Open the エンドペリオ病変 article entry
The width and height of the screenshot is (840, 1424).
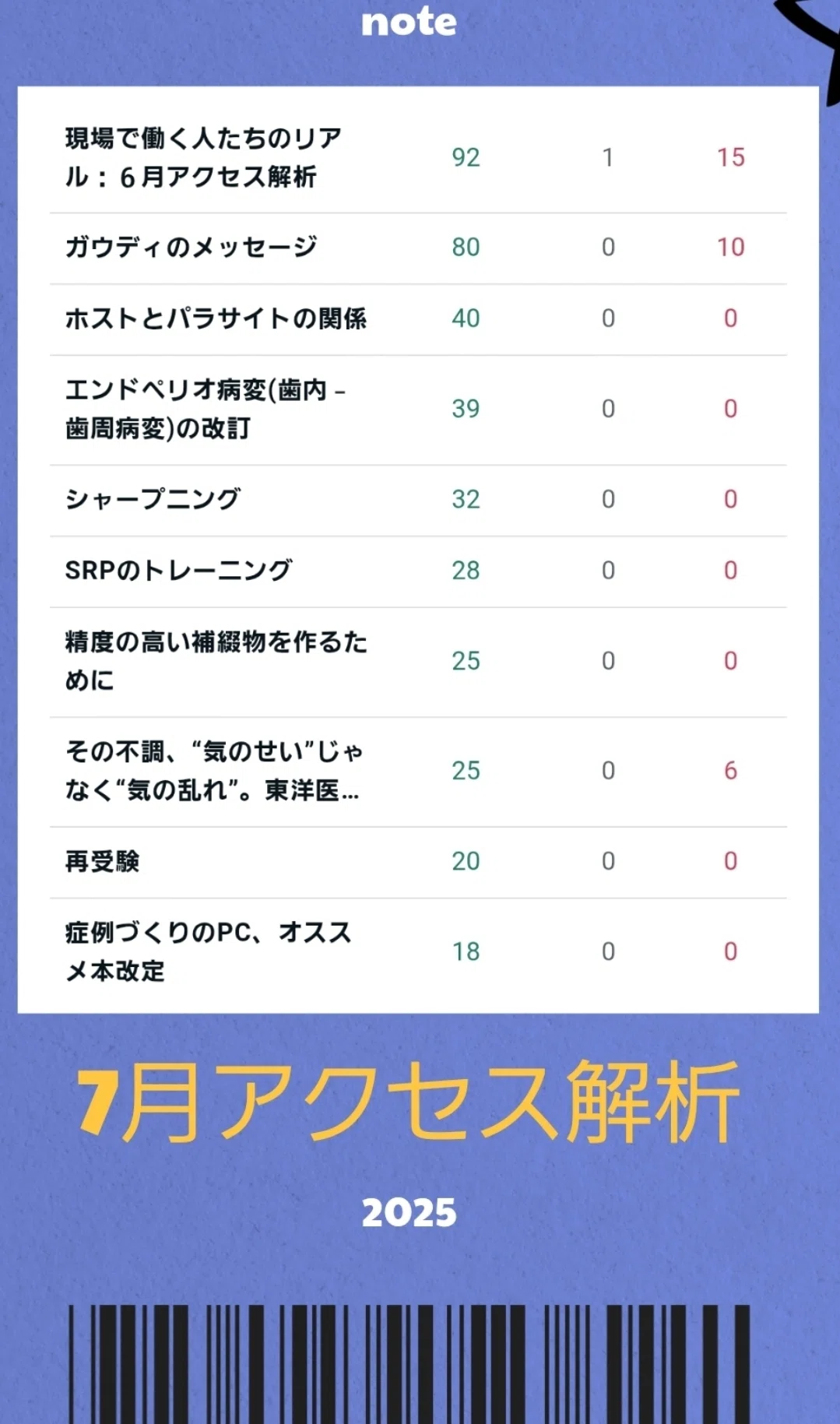(206, 409)
